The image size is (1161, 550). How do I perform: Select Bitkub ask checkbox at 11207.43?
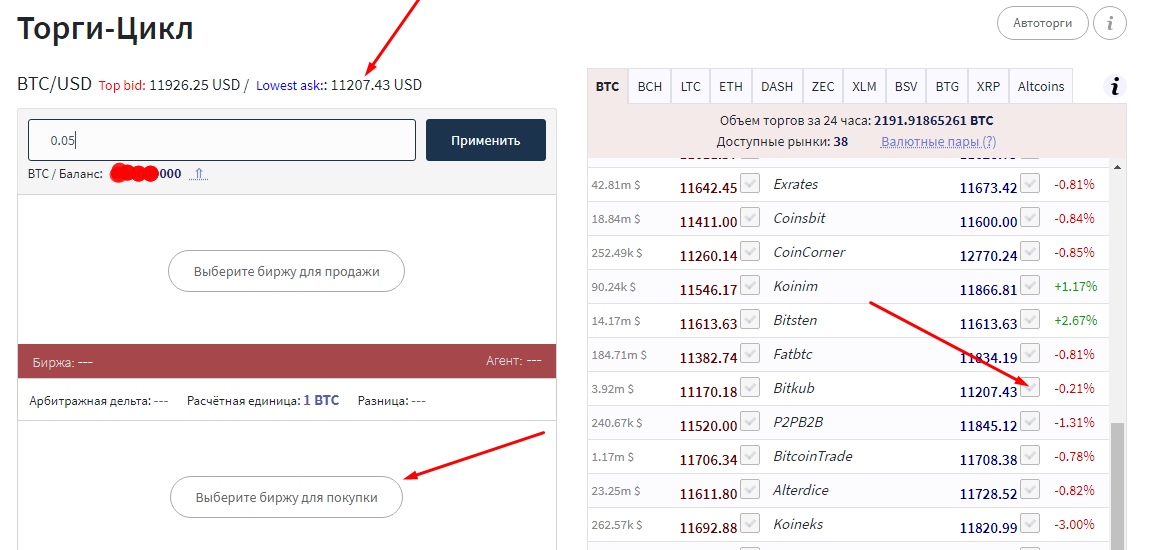point(1030,388)
